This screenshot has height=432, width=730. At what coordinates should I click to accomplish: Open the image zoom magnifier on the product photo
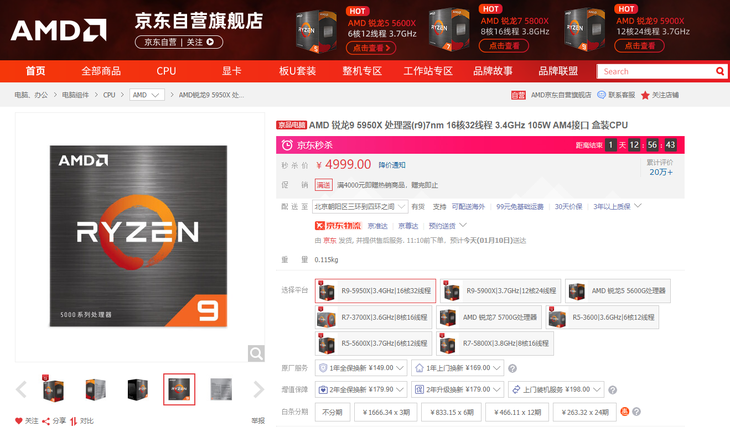tap(256, 354)
